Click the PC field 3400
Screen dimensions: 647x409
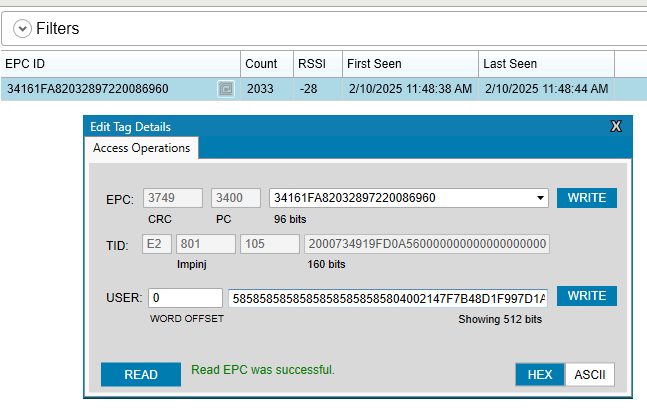click(236, 198)
